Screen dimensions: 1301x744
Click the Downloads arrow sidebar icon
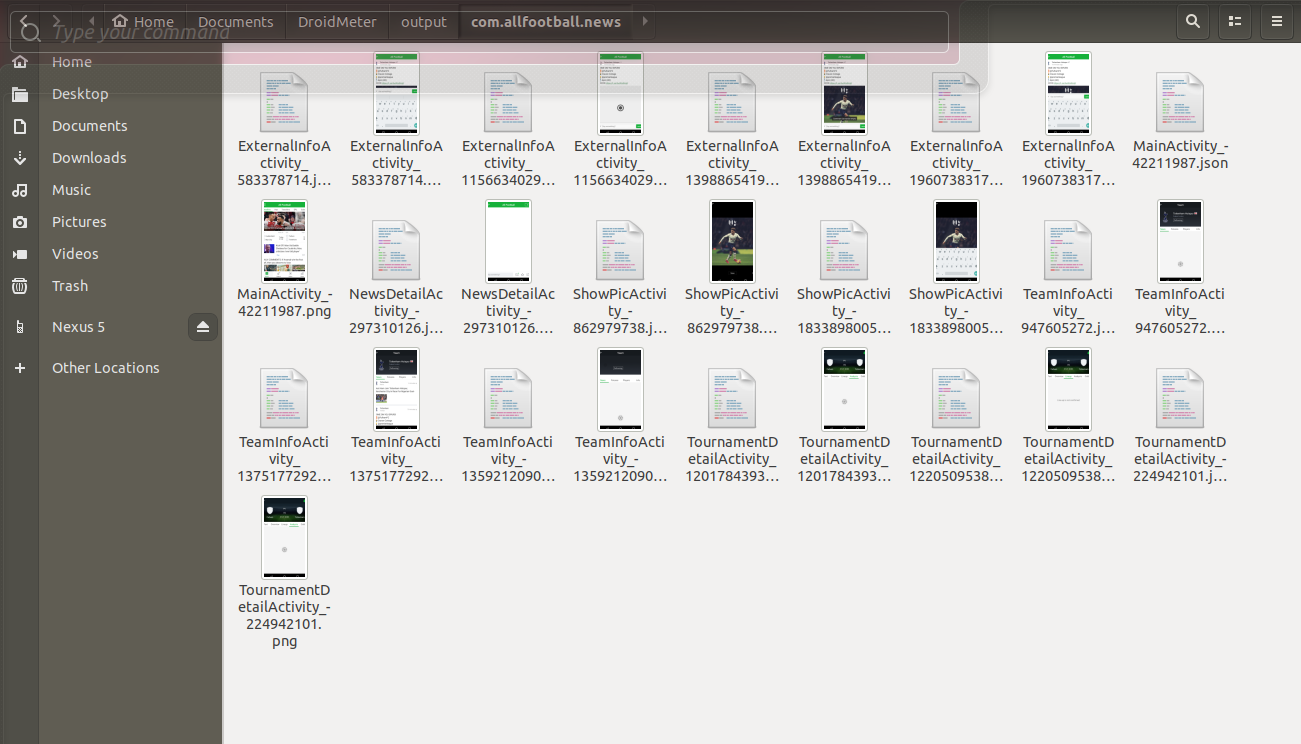19,158
